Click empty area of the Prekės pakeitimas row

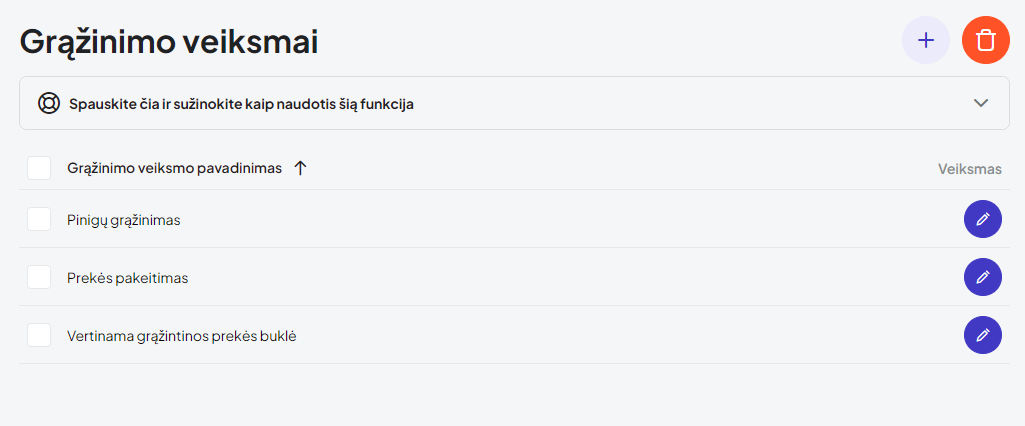[560, 278]
